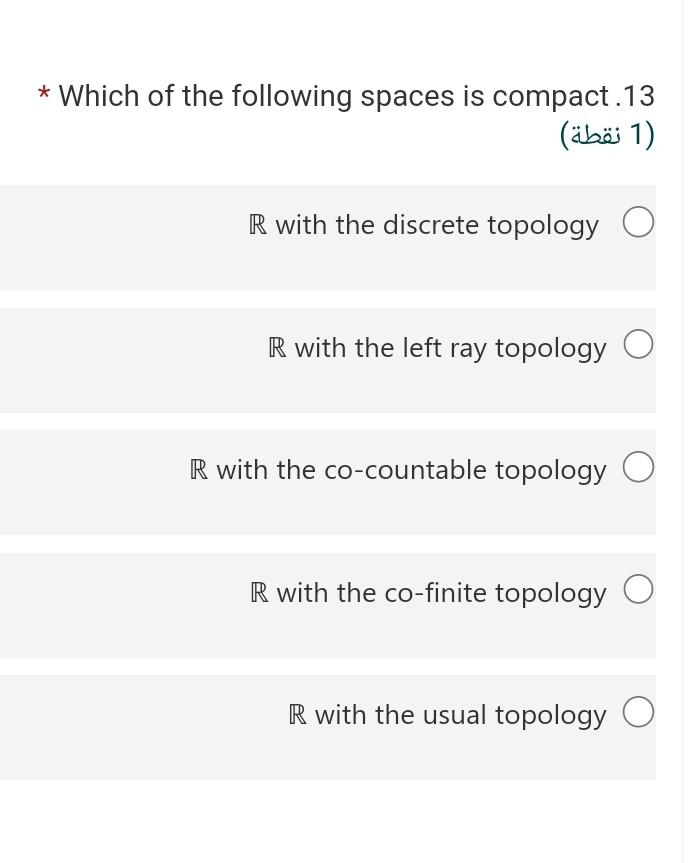Click the 'with the co-finite topology' label text
This screenshot has width=690, height=863.
coord(441,593)
